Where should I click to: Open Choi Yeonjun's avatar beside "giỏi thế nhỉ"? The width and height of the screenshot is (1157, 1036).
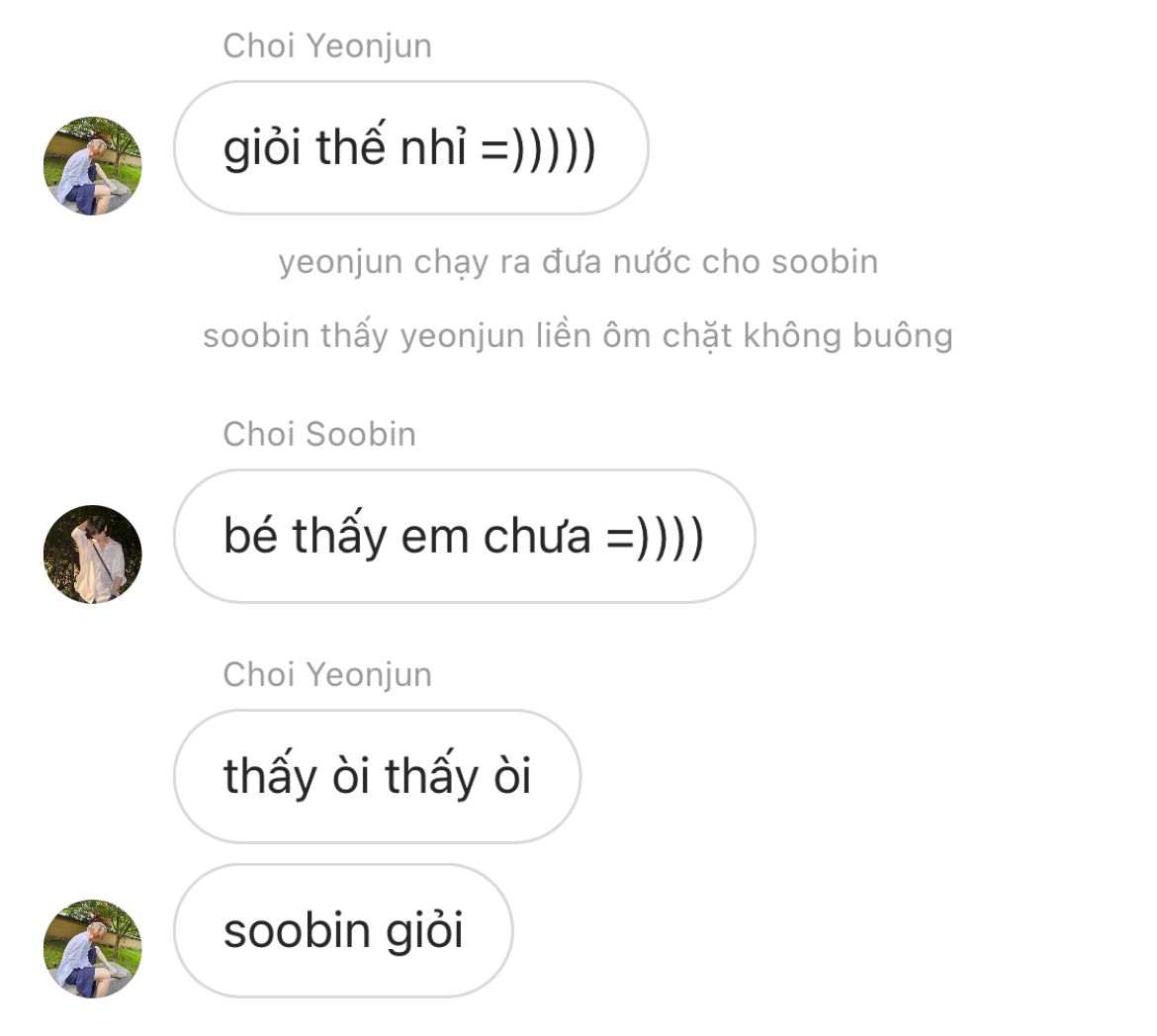pyautogui.click(x=92, y=166)
